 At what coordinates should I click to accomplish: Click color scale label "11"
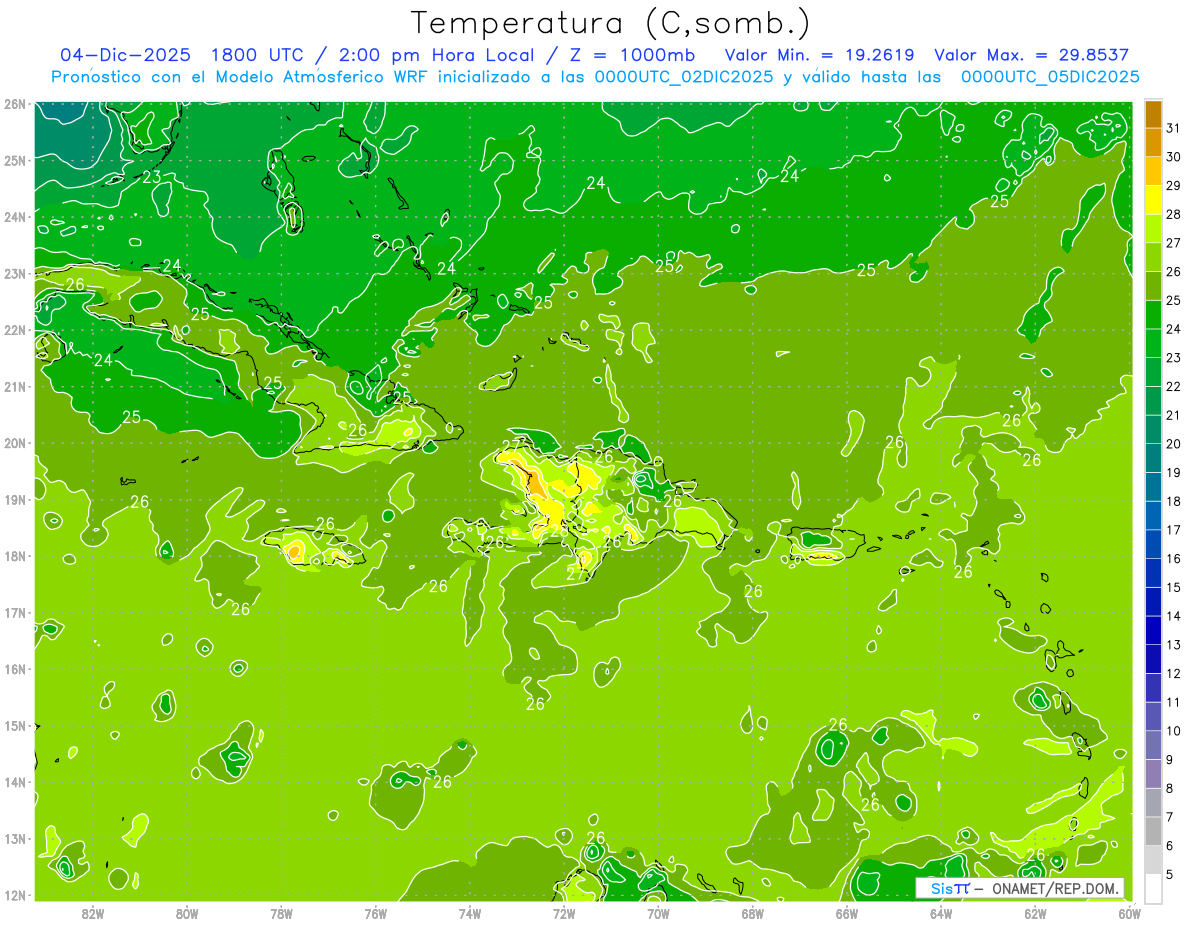[1174, 702]
